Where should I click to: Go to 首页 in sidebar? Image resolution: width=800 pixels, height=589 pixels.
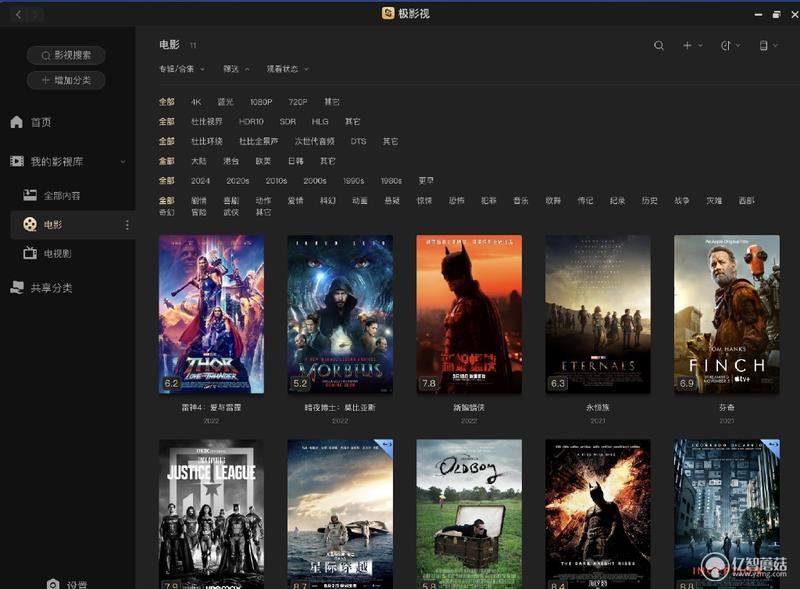tap(41, 122)
